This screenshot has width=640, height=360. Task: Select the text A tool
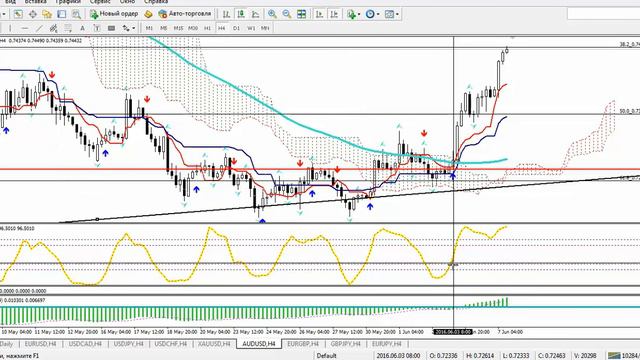tap(82, 28)
